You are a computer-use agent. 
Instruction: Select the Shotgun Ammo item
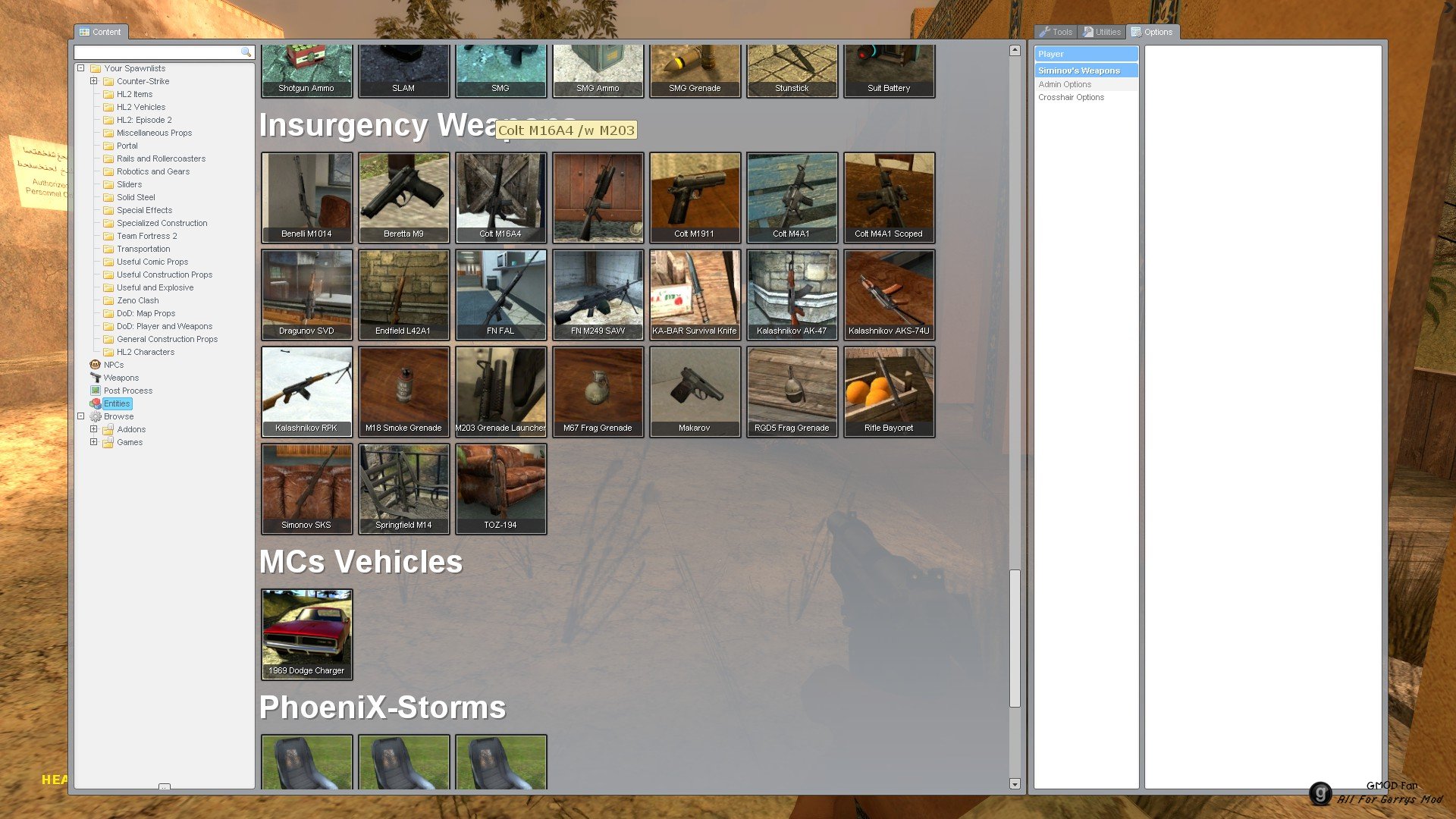pyautogui.click(x=306, y=71)
